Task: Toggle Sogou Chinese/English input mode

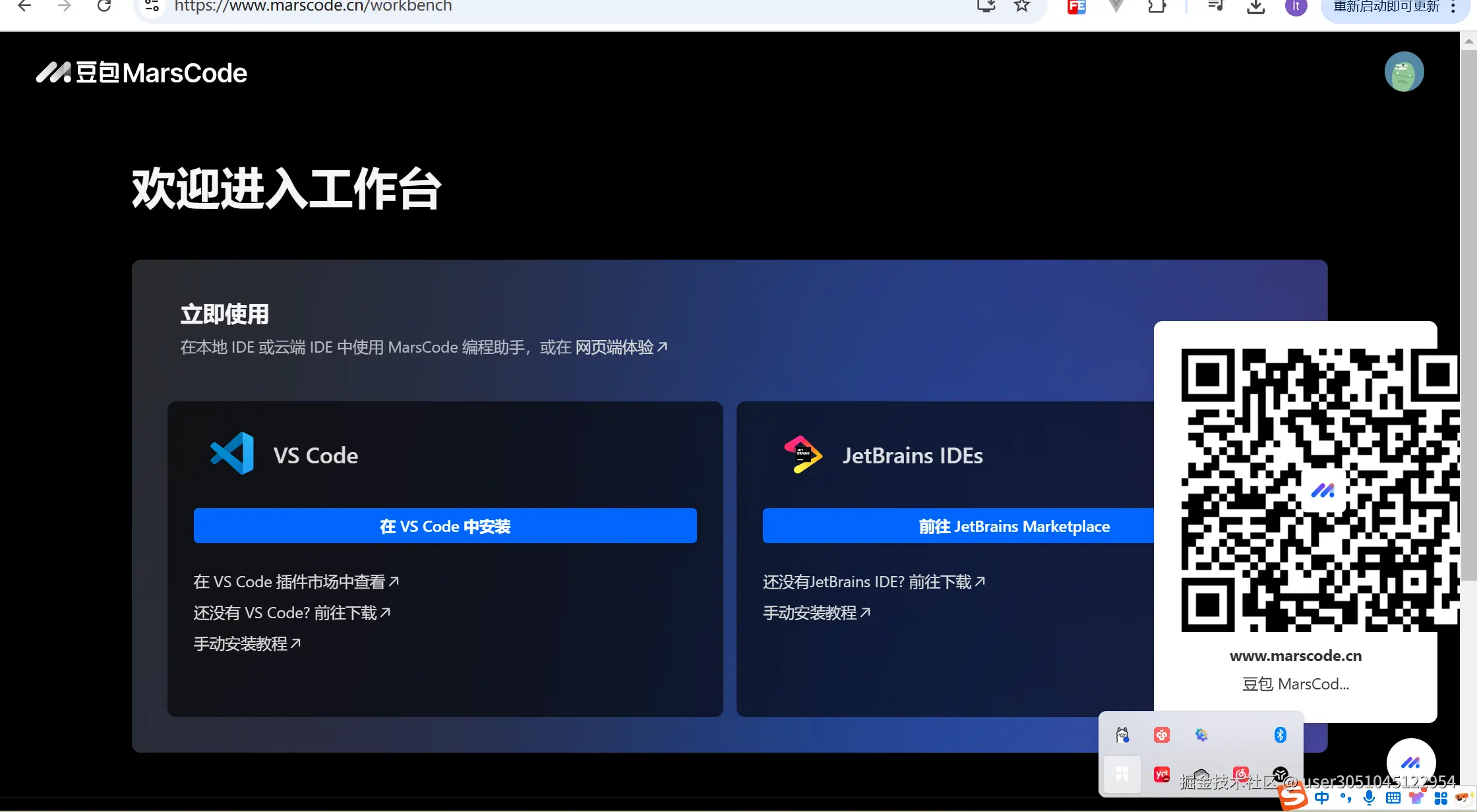Action: (1321, 798)
